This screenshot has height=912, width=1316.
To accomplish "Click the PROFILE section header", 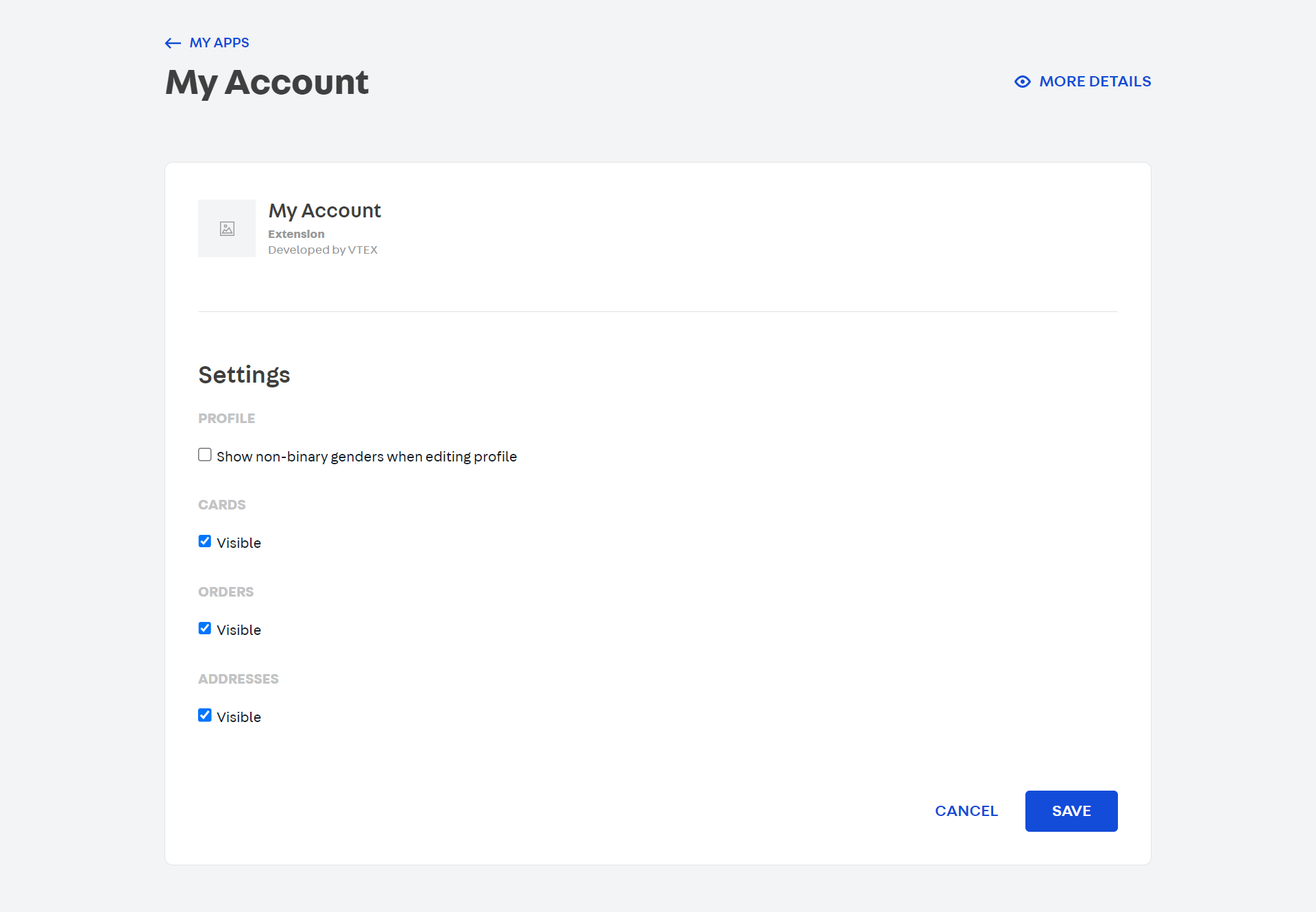I will click(226, 418).
